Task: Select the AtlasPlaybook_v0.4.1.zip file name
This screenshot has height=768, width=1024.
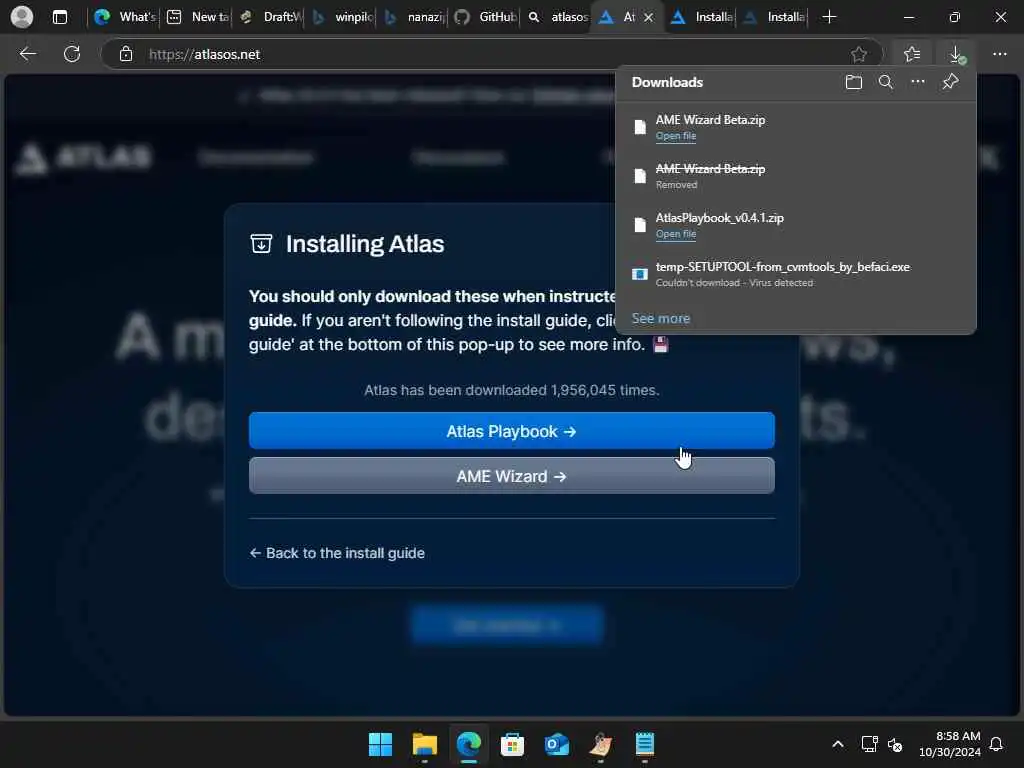Action: [x=719, y=218]
